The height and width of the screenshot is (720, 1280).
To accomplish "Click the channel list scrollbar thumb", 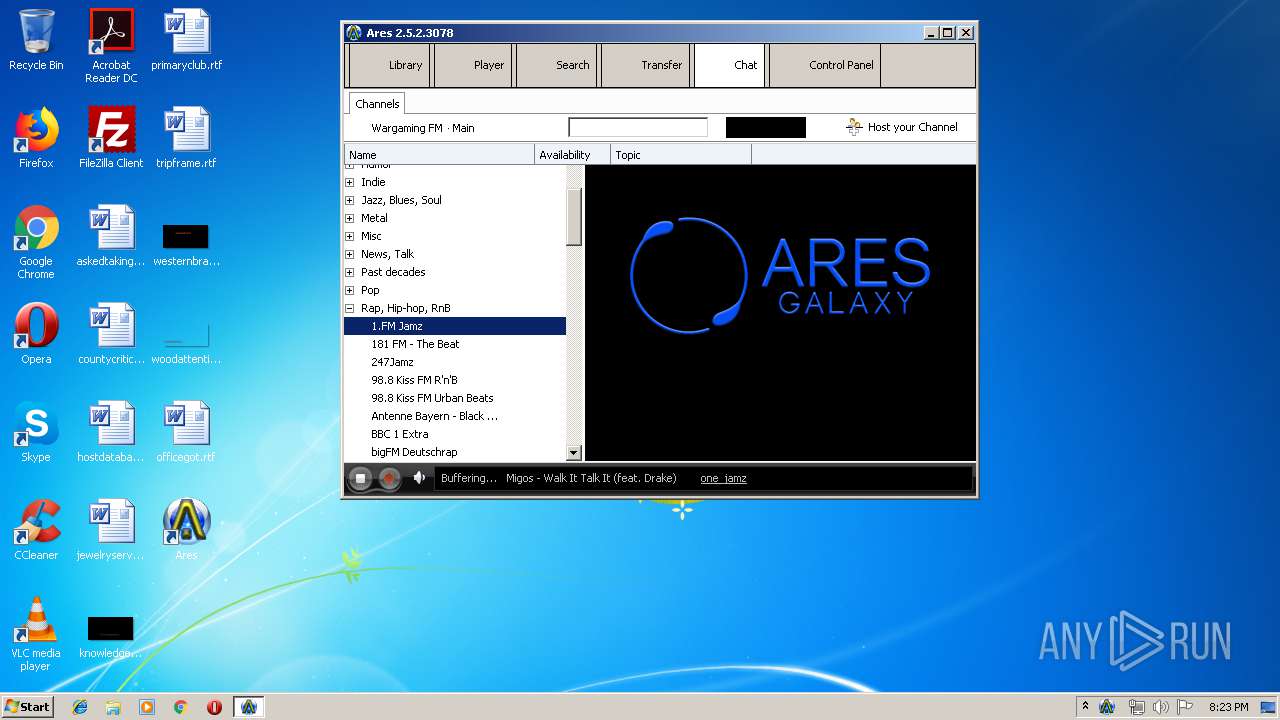I will [574, 216].
